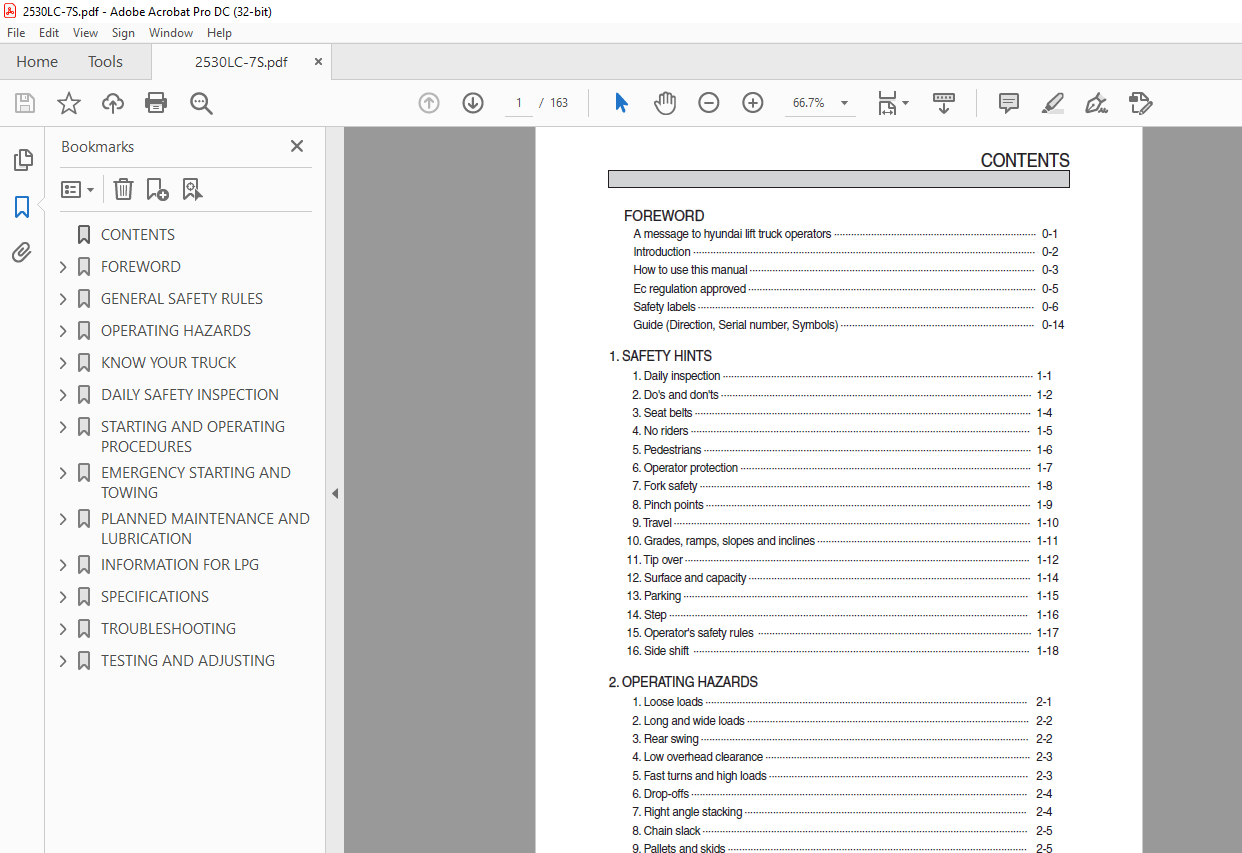The height and width of the screenshot is (853, 1242).
Task: Toggle Page Thumbnails panel icon
Action: pos(22,160)
